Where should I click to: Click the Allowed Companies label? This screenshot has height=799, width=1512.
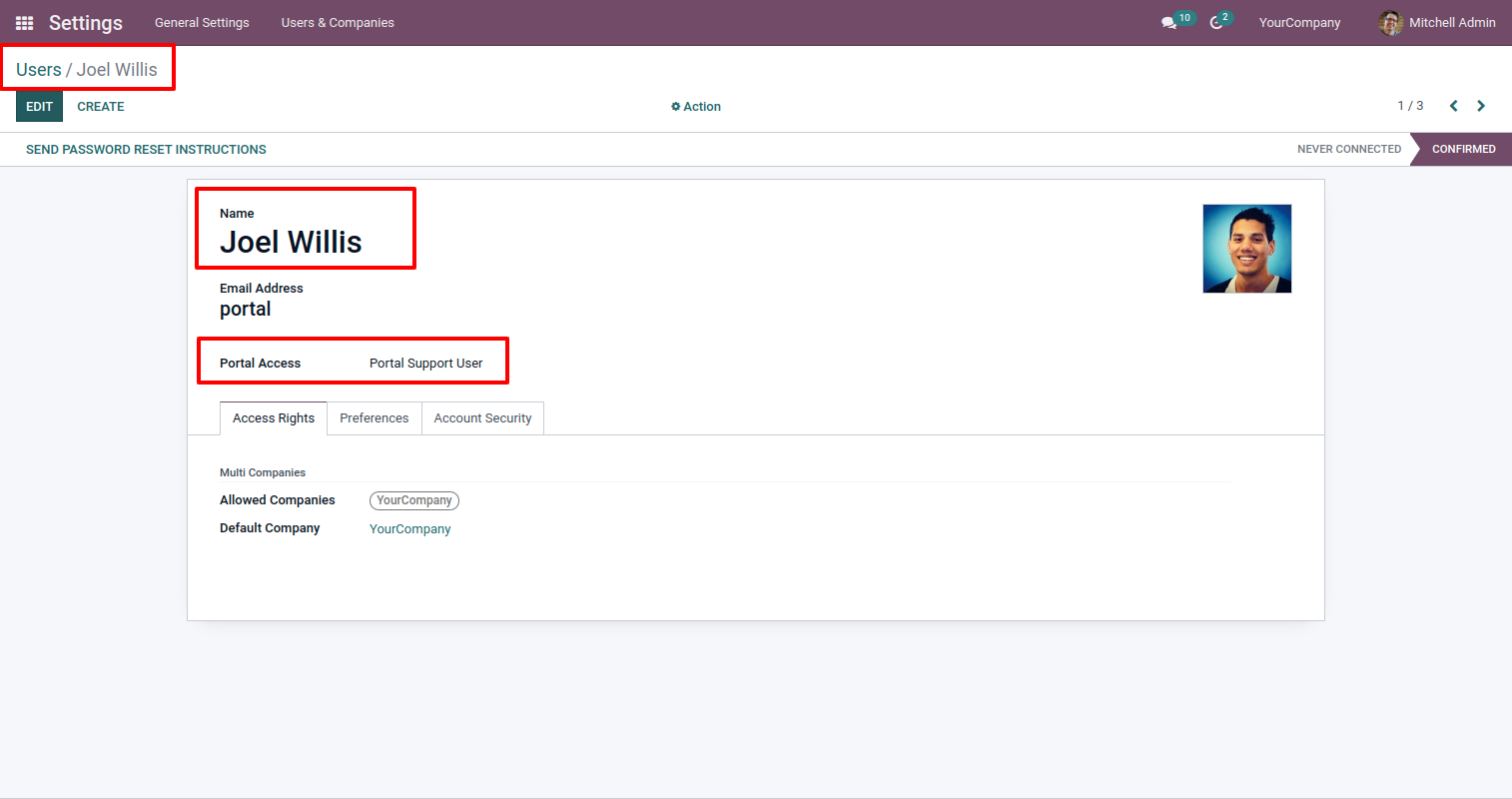[278, 500]
